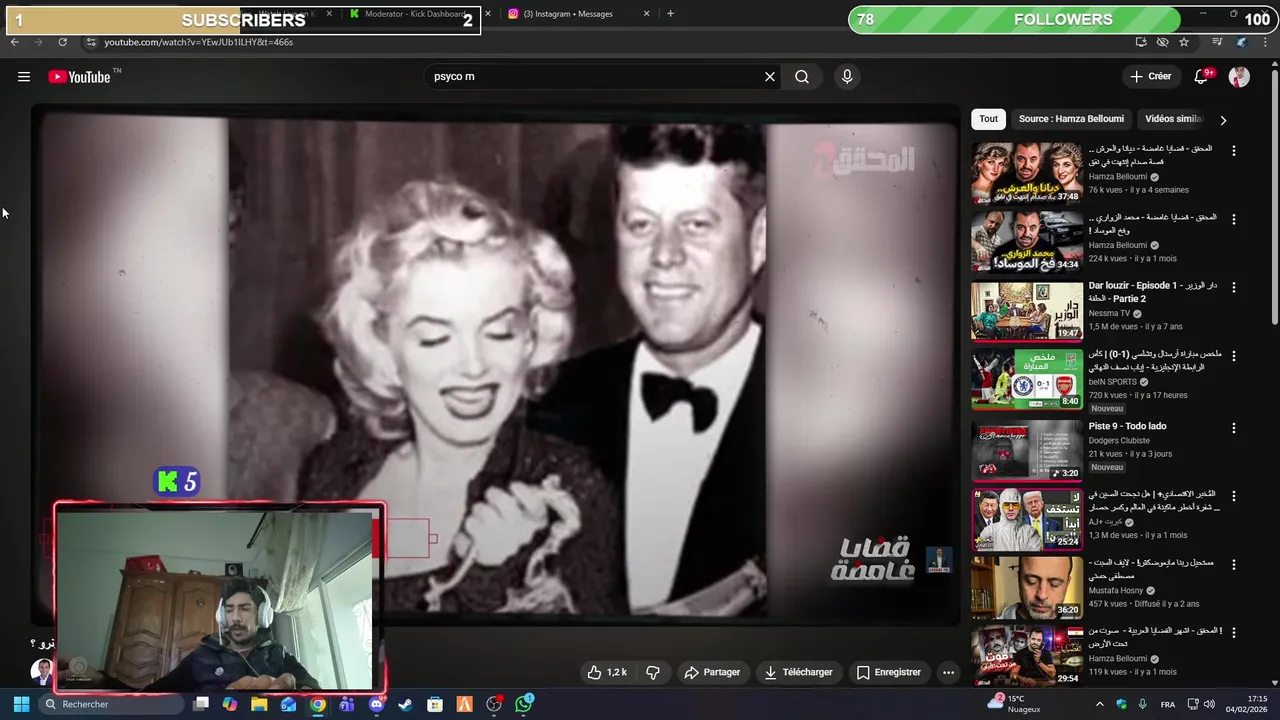The width and height of the screenshot is (1280, 720).
Task: Like the video with 1,2 k likes
Action: 607,673
